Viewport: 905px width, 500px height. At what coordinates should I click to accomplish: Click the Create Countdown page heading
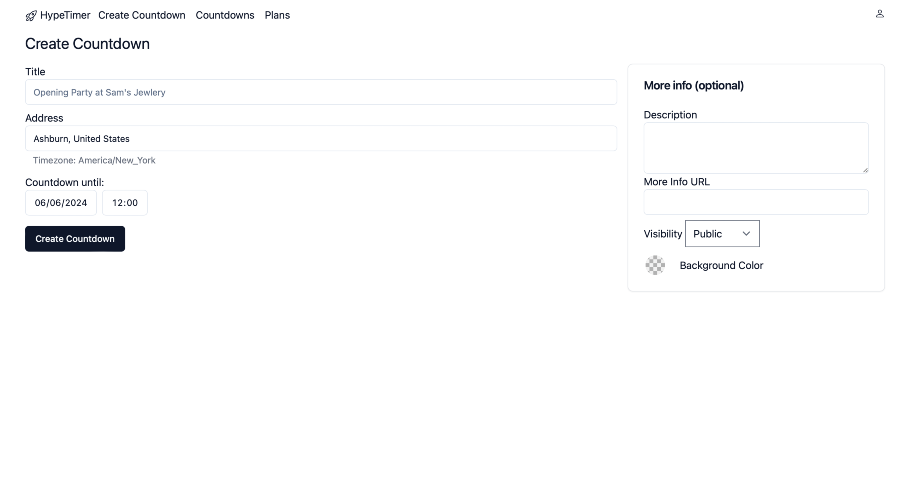coord(87,44)
